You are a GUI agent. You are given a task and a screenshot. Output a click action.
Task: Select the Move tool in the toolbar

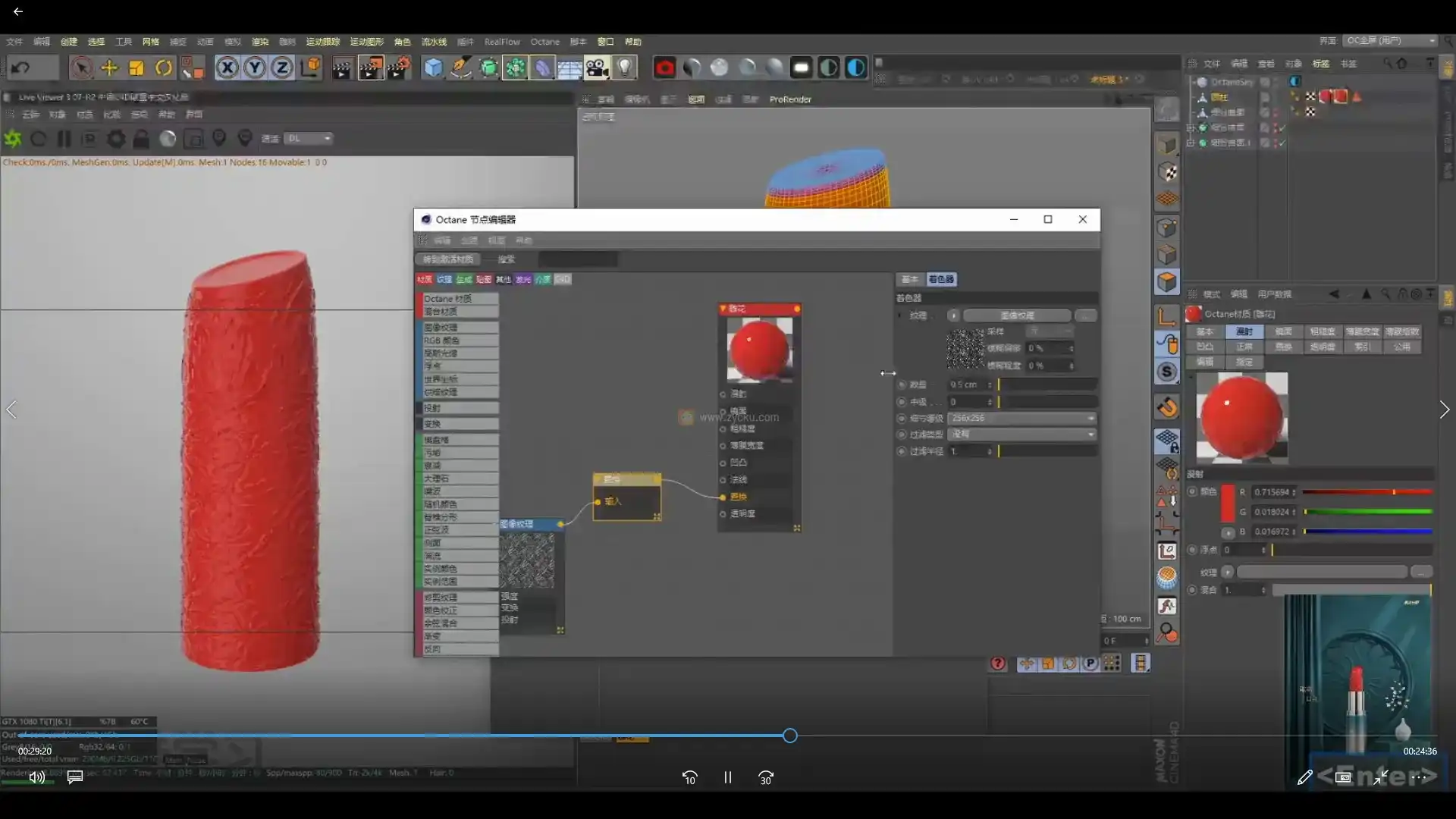point(109,68)
